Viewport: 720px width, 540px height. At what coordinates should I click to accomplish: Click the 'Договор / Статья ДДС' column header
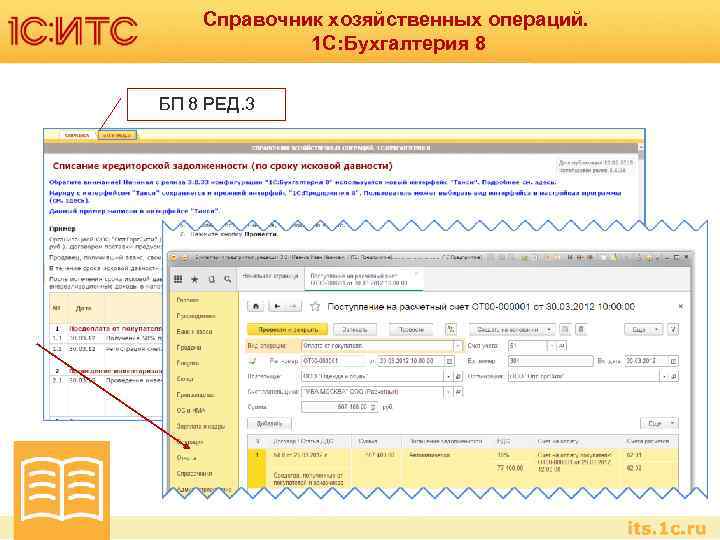click(304, 441)
